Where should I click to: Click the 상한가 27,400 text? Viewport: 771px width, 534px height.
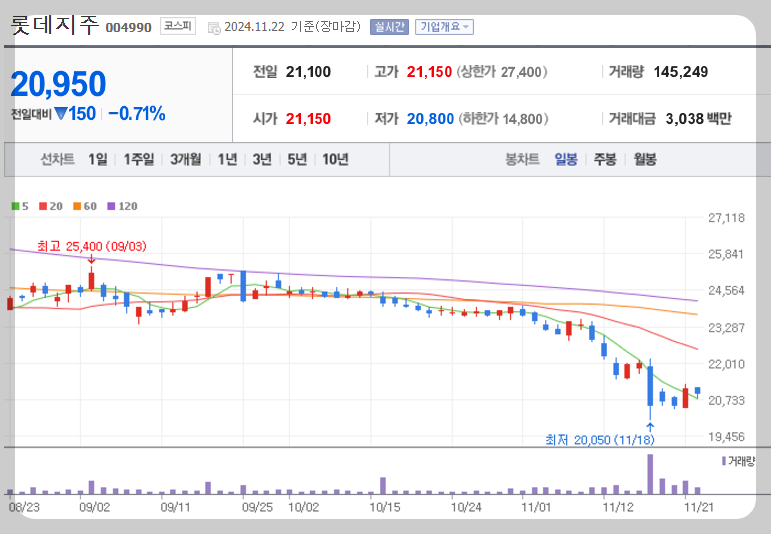click(x=502, y=72)
